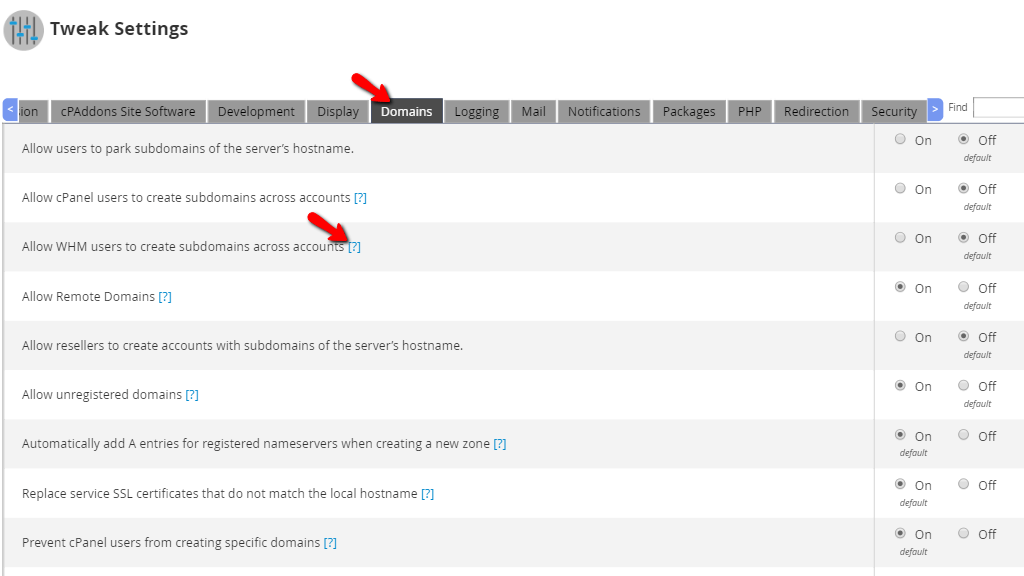Click the Find search input field
The height and width of the screenshot is (576, 1024).
999,107
